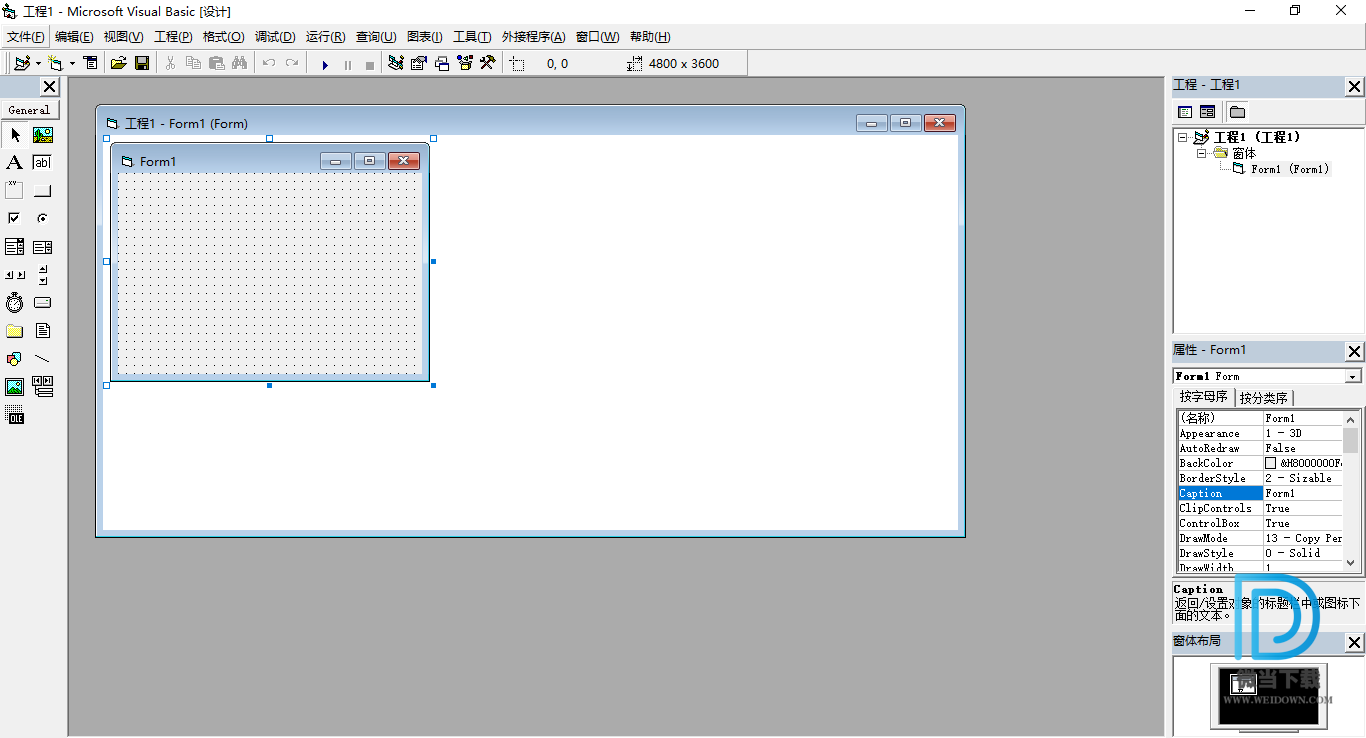Open the 编辑(E) menu

(74, 37)
